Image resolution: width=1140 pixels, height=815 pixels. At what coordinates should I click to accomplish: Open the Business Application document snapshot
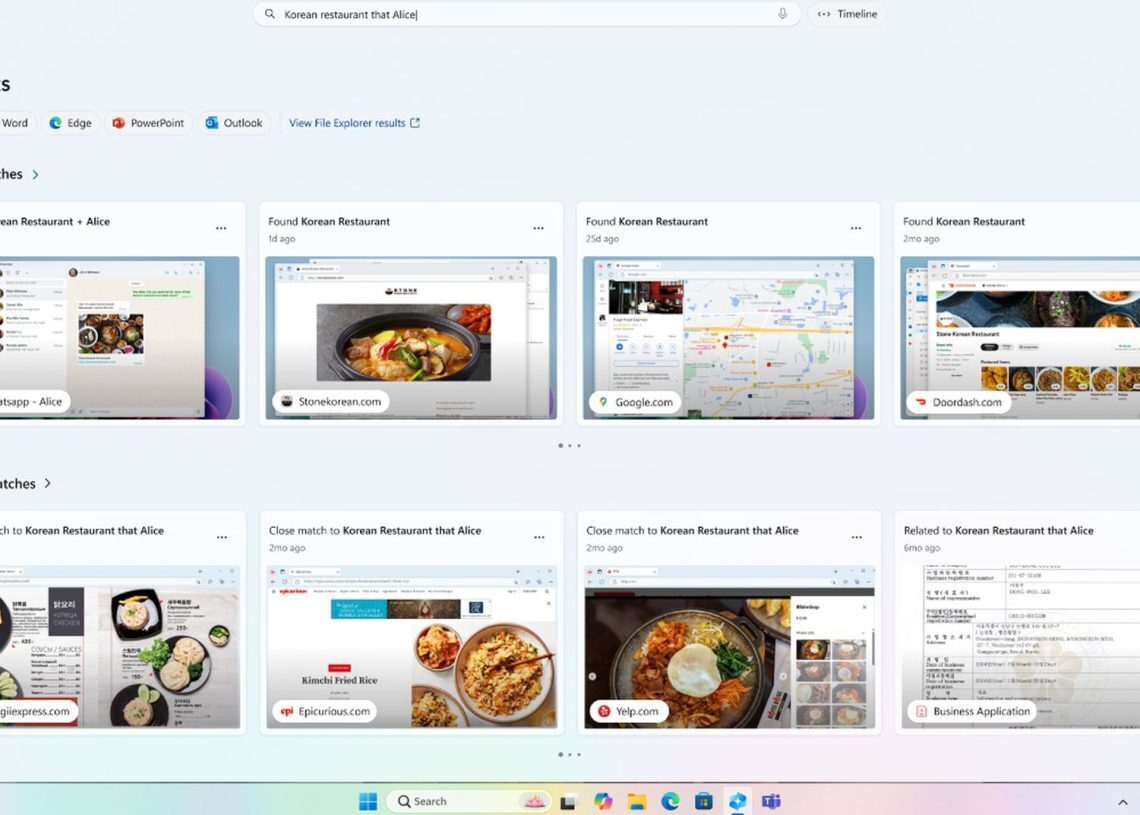pos(1021,647)
